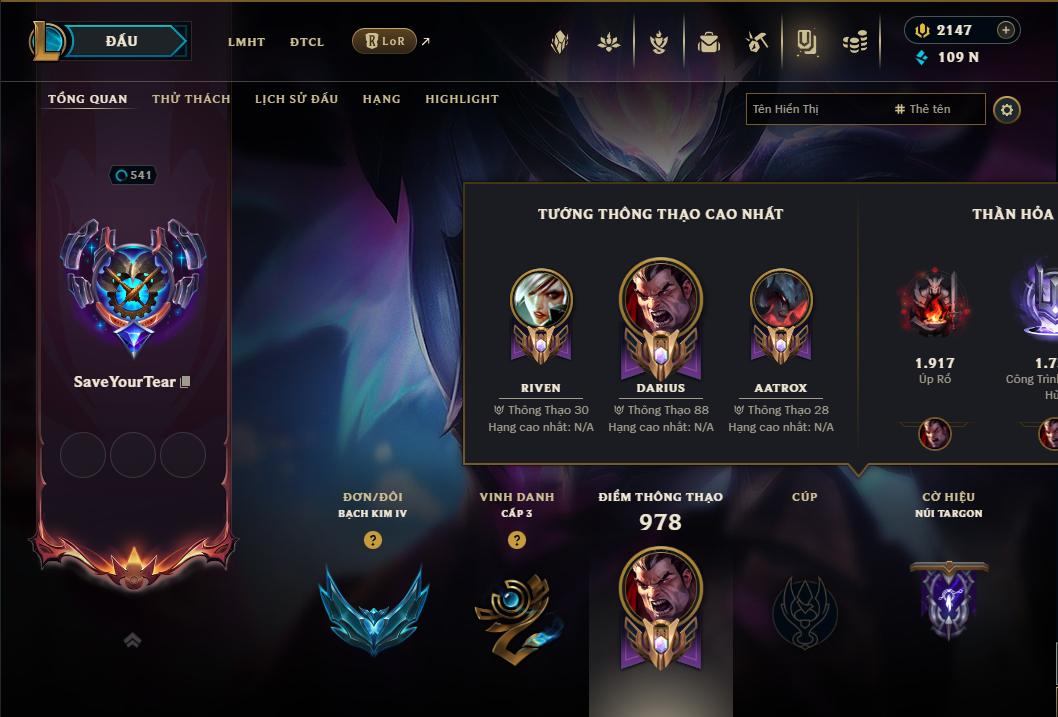This screenshot has height=717, width=1058.
Task: Buy more RP with plus button
Action: [1005, 30]
